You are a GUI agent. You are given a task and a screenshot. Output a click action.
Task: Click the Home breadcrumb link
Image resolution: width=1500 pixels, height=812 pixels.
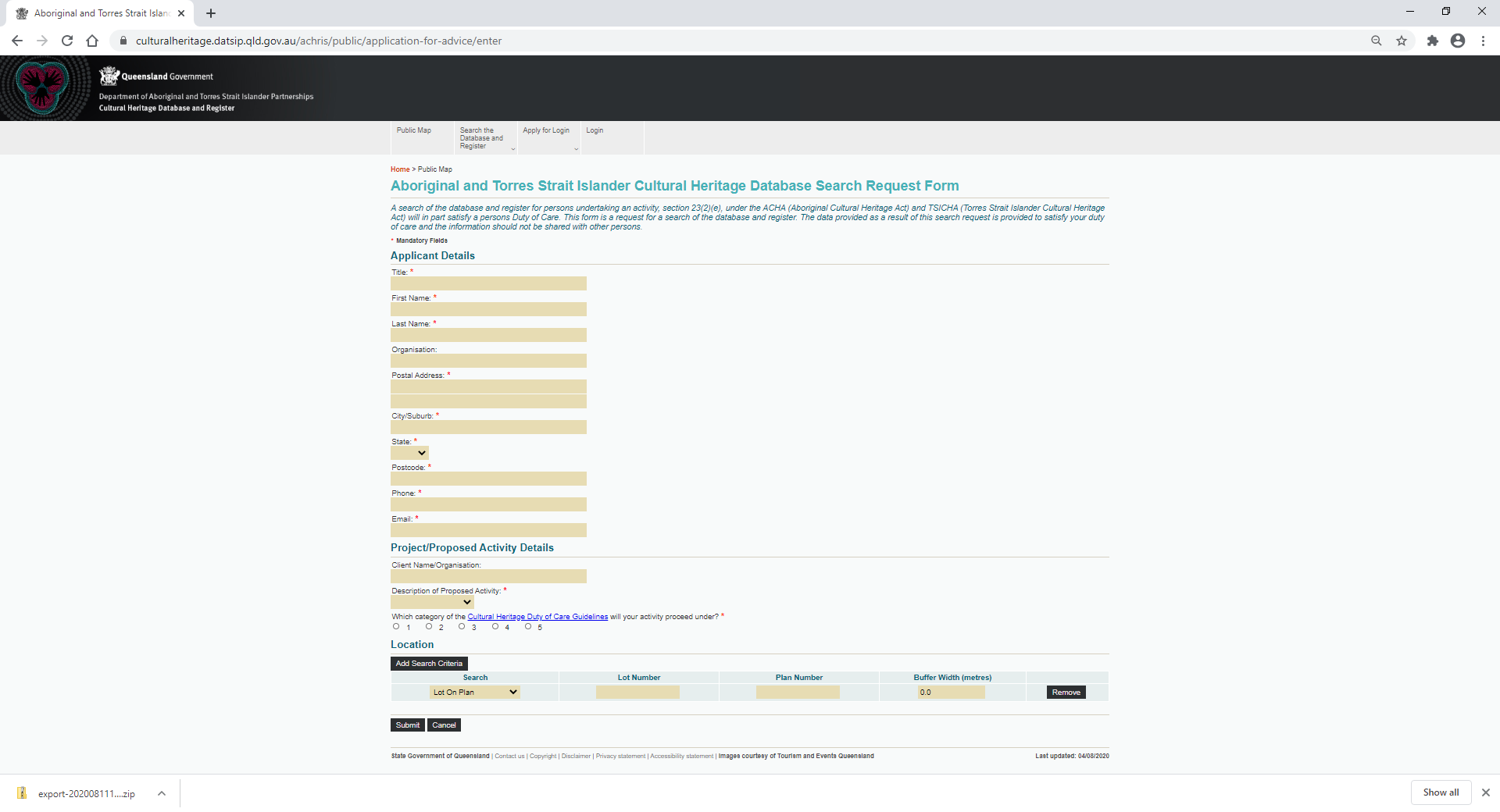tap(400, 169)
